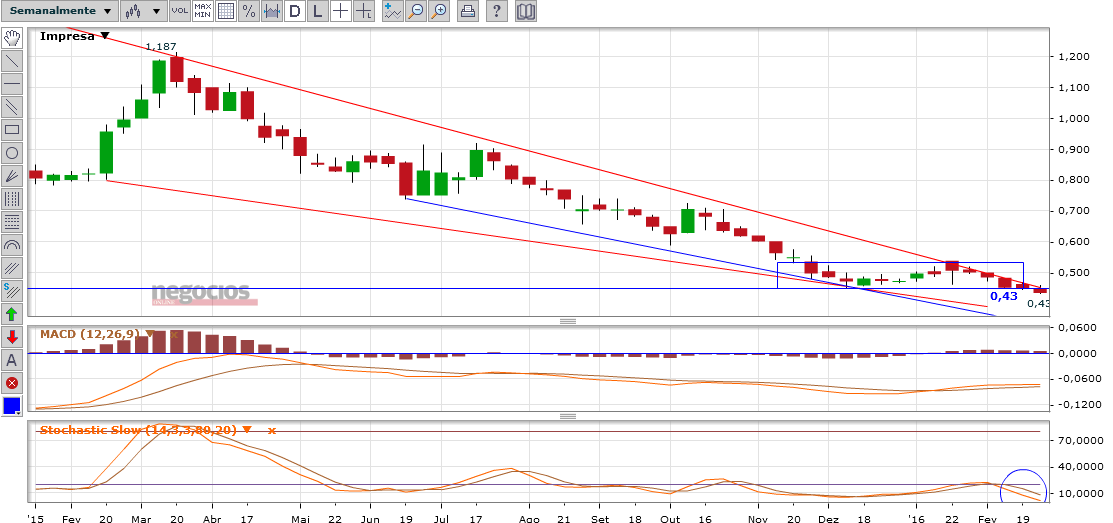The height and width of the screenshot is (523, 1113).
Task: Open the help question mark
Action: pos(497,11)
